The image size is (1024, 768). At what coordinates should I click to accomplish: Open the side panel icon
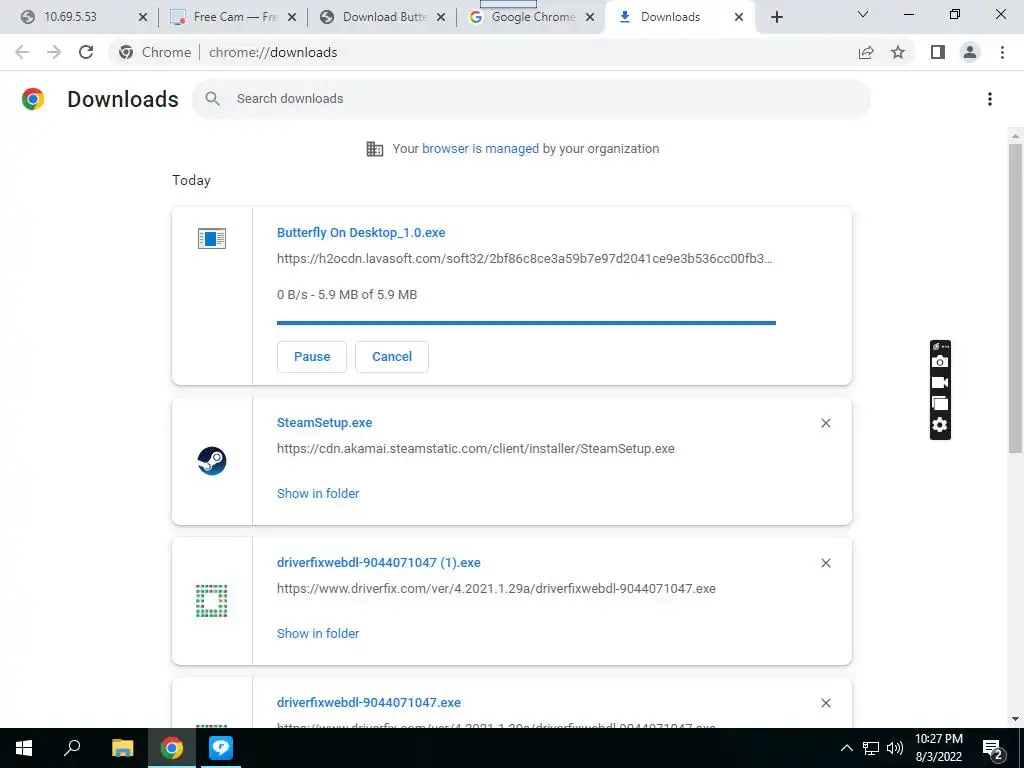pyautogui.click(x=938, y=52)
